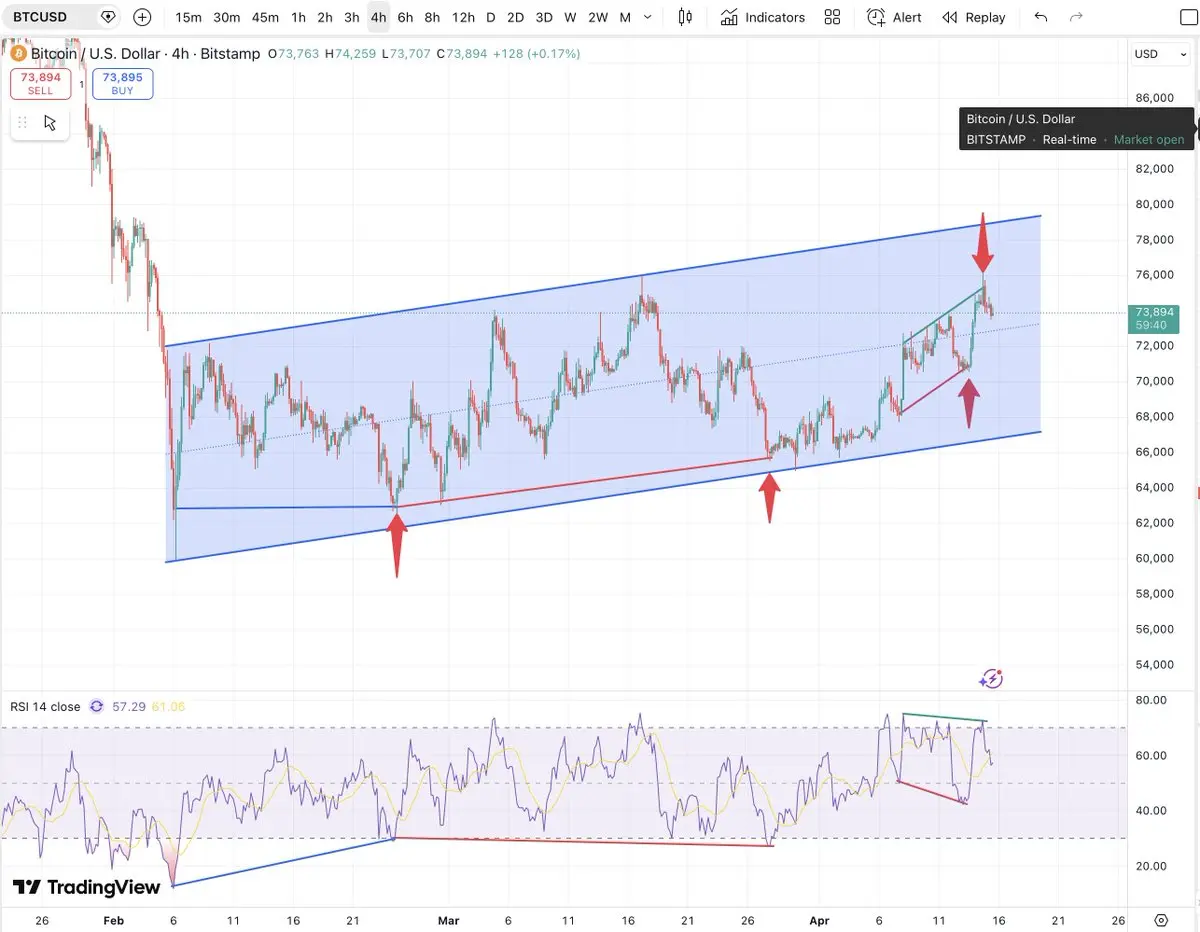Viewport: 1200px width, 932px height.
Task: Click the 'Market open' status in tooltip
Action: 1149,140
